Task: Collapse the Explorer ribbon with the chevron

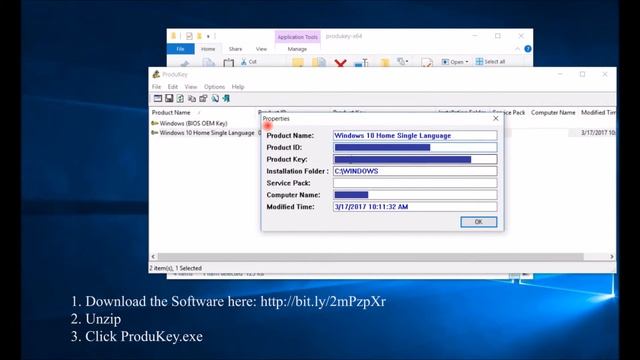Action: coord(517,49)
